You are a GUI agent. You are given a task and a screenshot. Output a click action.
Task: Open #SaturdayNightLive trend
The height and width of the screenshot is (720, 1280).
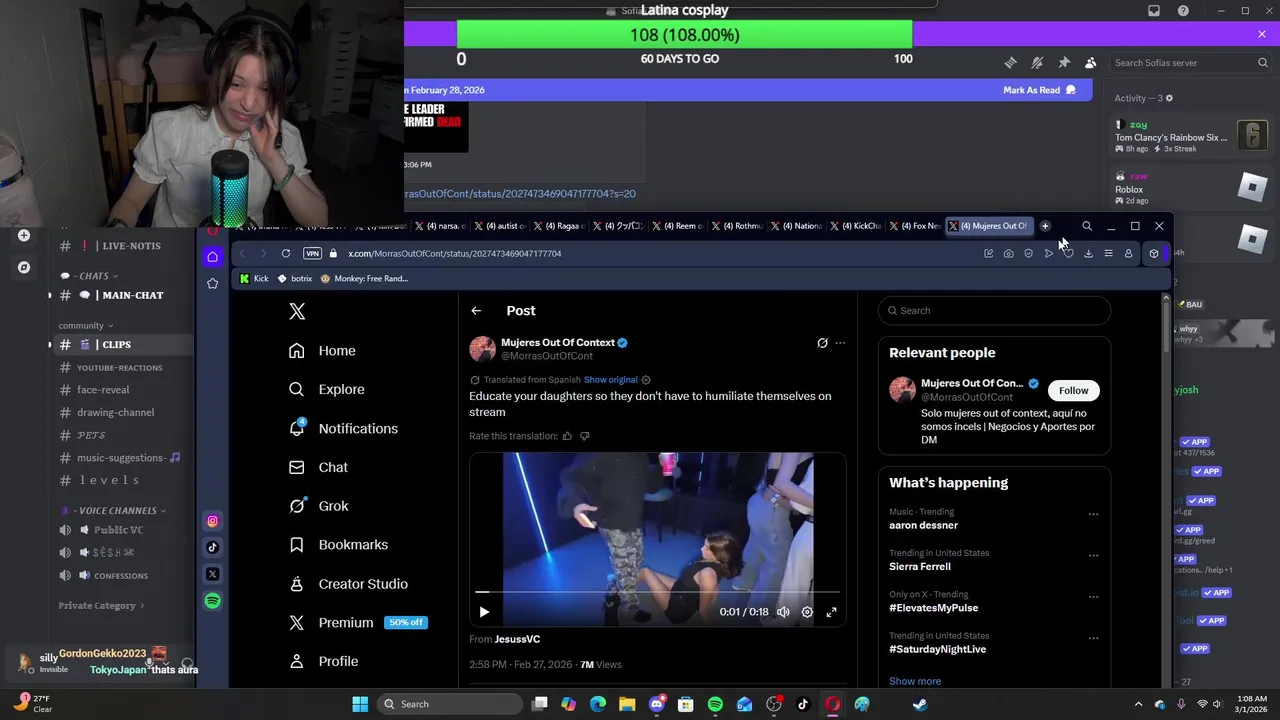(937, 649)
